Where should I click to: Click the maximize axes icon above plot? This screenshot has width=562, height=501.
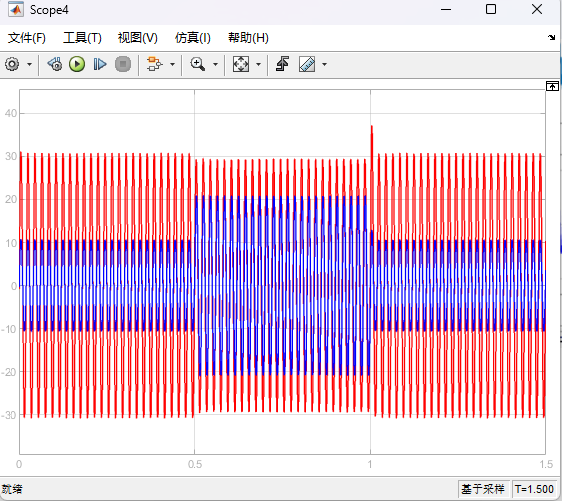coord(552,86)
